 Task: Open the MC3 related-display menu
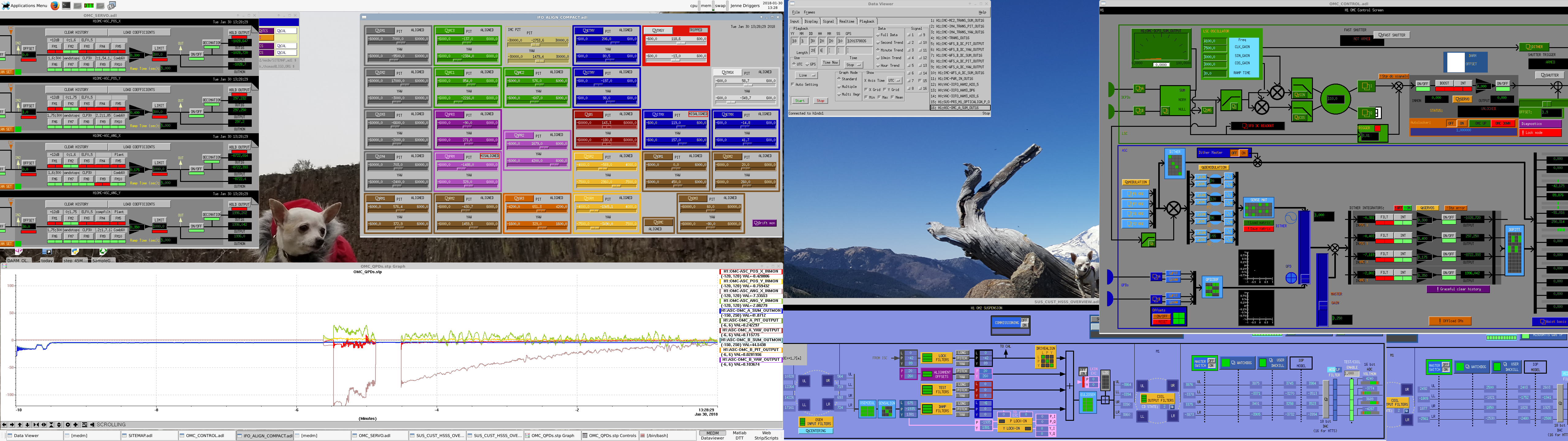pos(450,31)
